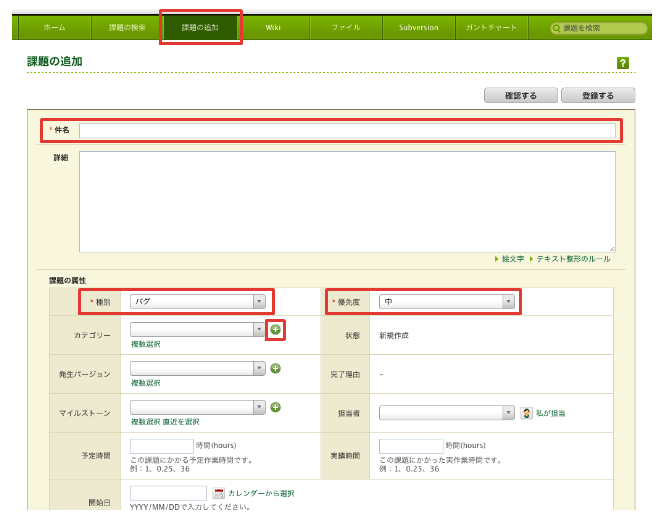The height and width of the screenshot is (531, 662).
Task: Focus the 件名 input field
Action: tap(347, 130)
